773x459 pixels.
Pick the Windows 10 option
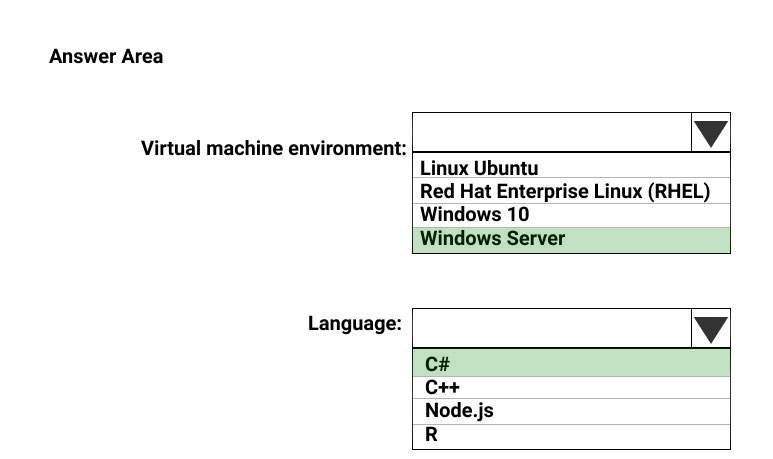point(571,215)
